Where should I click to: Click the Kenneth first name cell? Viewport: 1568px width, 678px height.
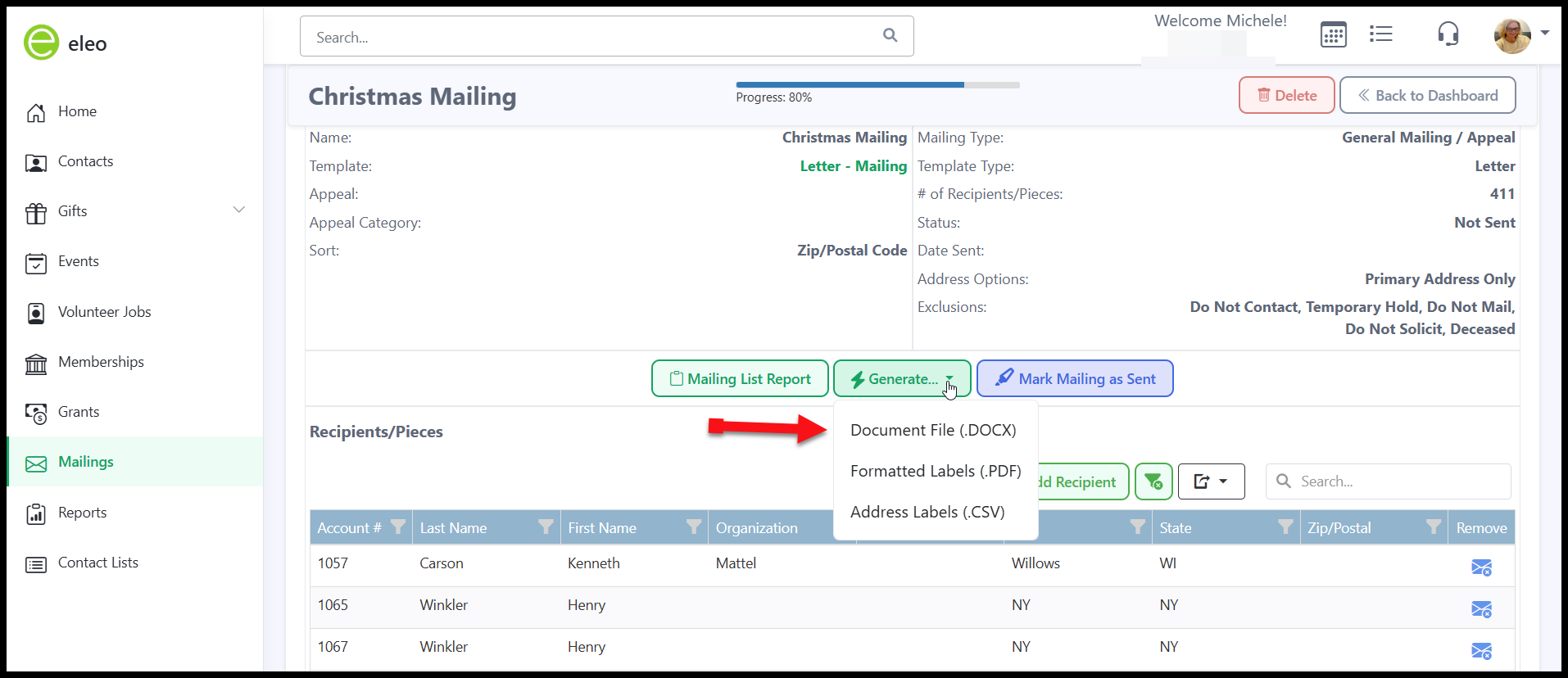point(593,563)
